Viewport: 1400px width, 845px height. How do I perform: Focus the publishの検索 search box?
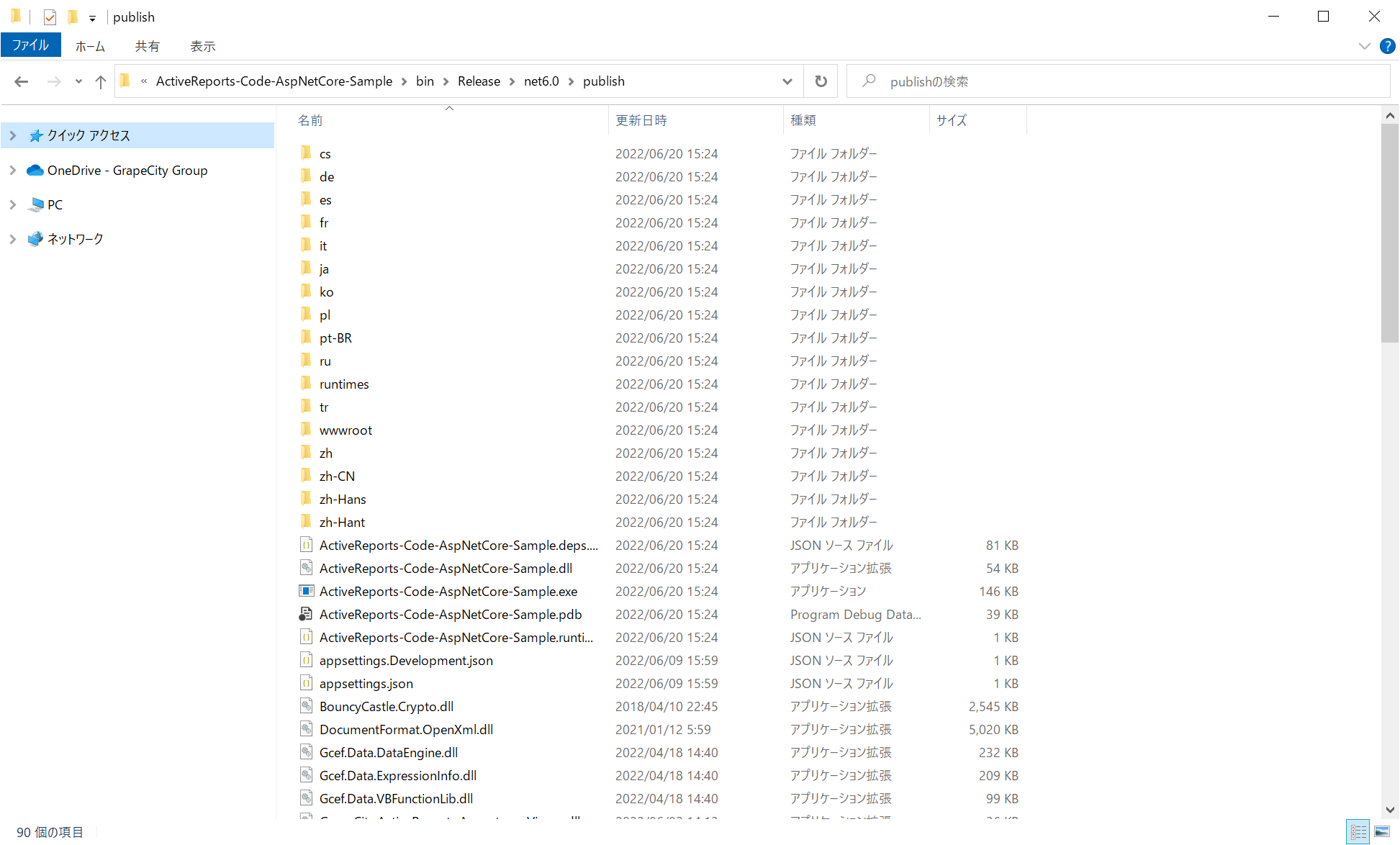click(1118, 81)
